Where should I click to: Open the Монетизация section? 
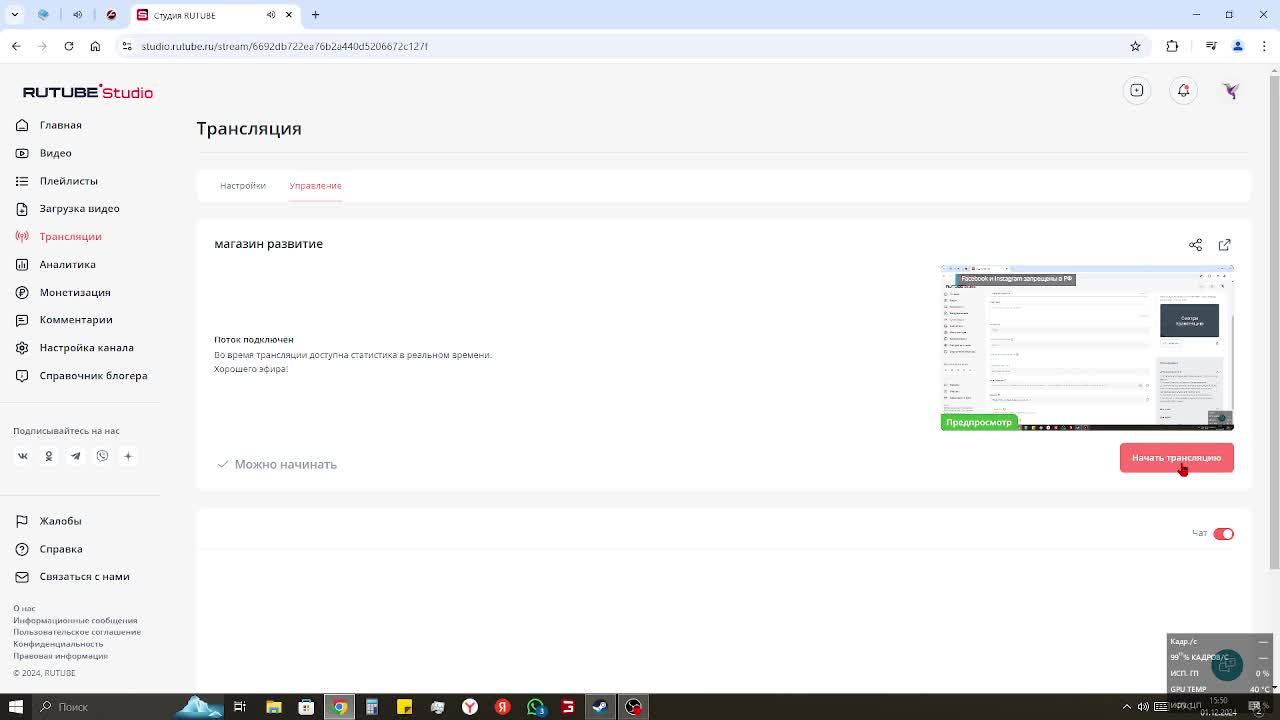(x=75, y=292)
